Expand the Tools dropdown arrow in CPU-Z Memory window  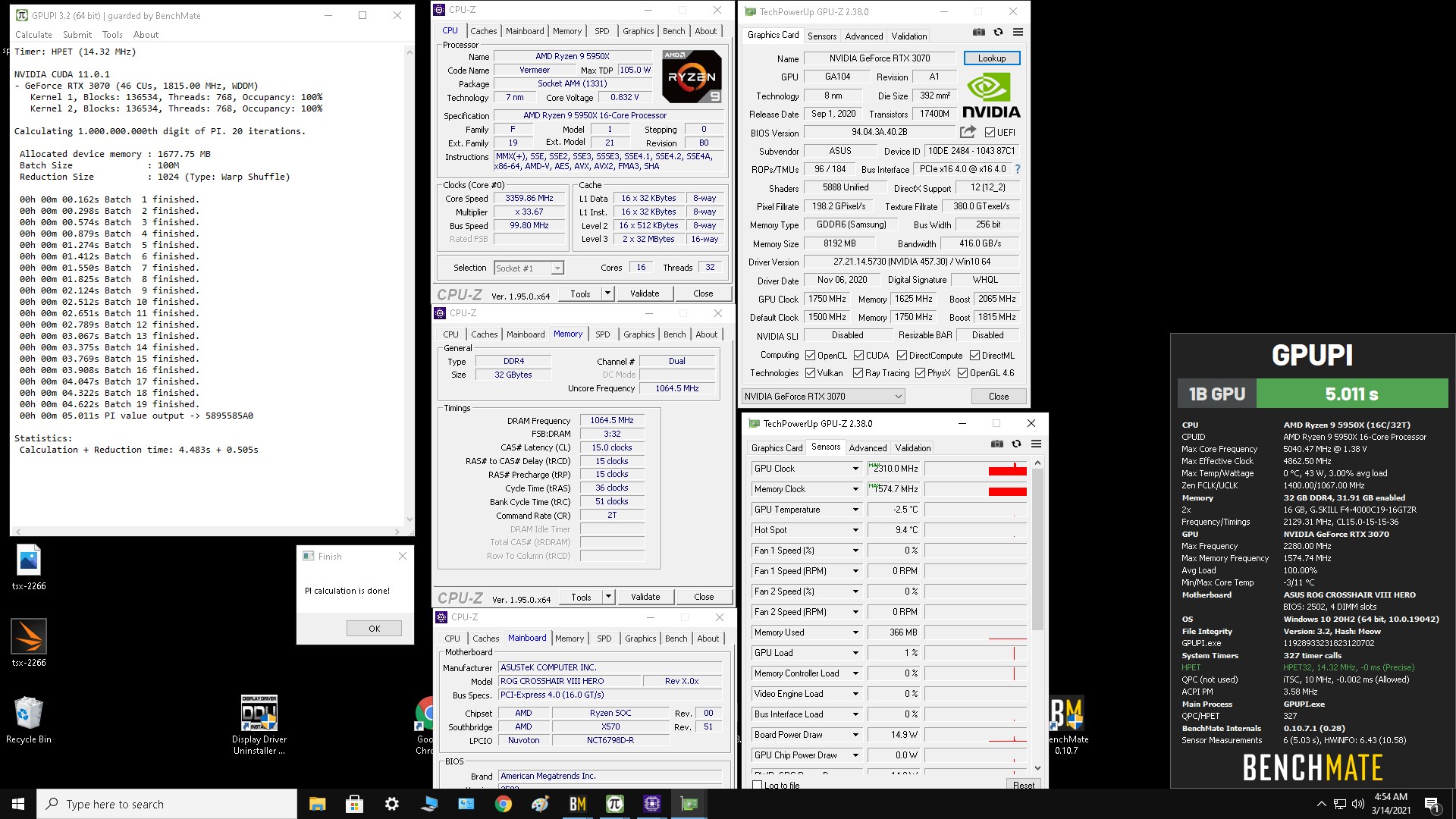(x=608, y=597)
